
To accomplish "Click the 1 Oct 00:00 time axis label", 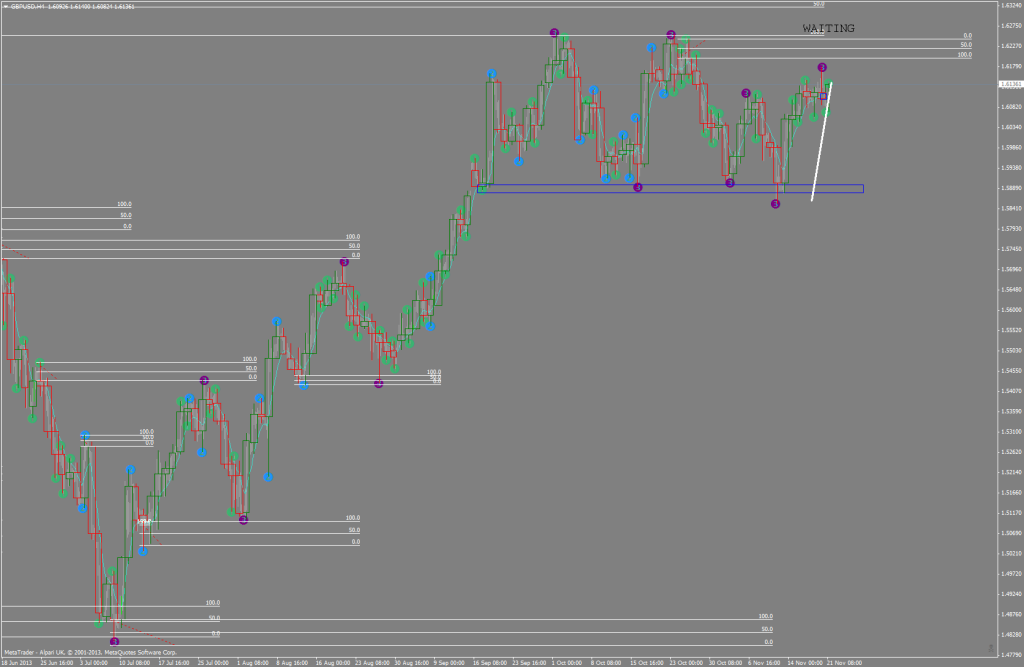I will coord(566,662).
